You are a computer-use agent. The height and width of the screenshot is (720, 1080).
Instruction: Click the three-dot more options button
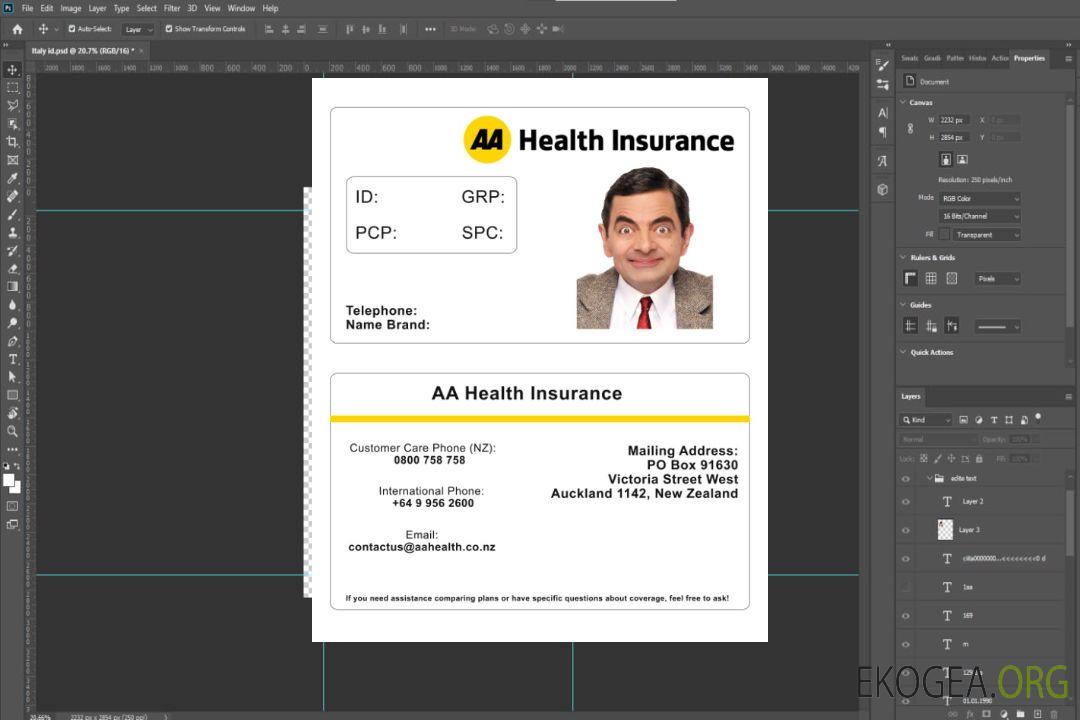coord(430,29)
